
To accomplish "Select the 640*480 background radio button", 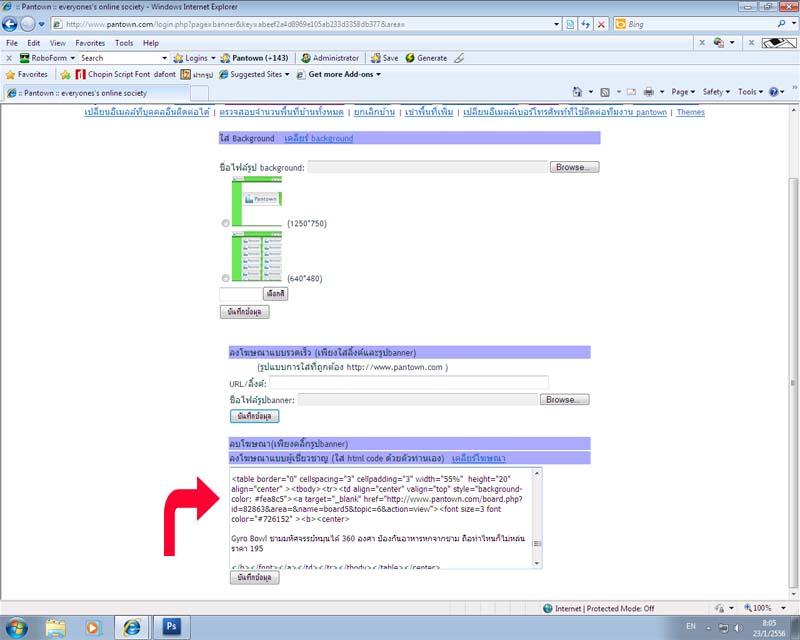I will point(226,278).
